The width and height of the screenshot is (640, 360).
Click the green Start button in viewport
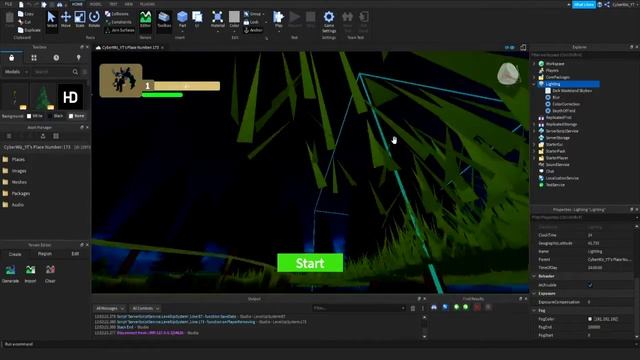(310, 263)
